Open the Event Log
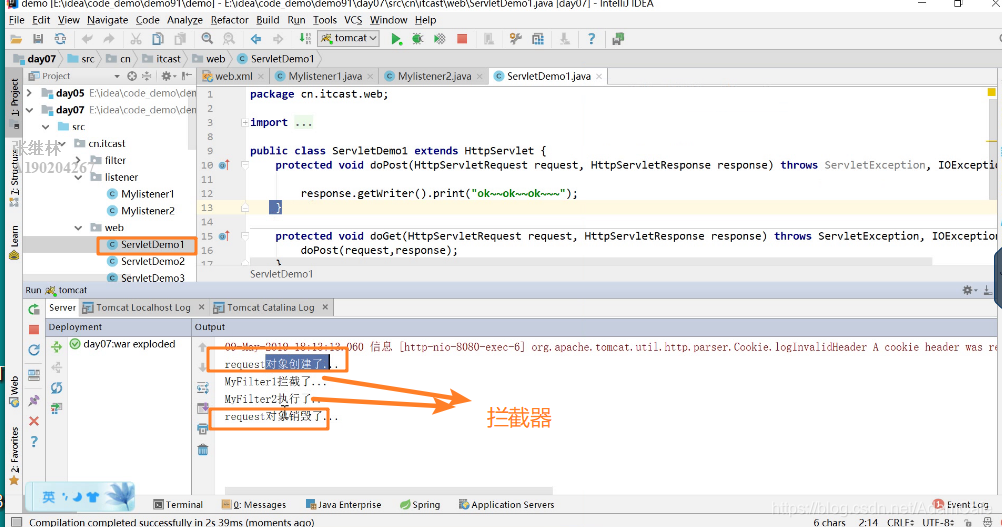1002x527 pixels. click(x=961, y=505)
